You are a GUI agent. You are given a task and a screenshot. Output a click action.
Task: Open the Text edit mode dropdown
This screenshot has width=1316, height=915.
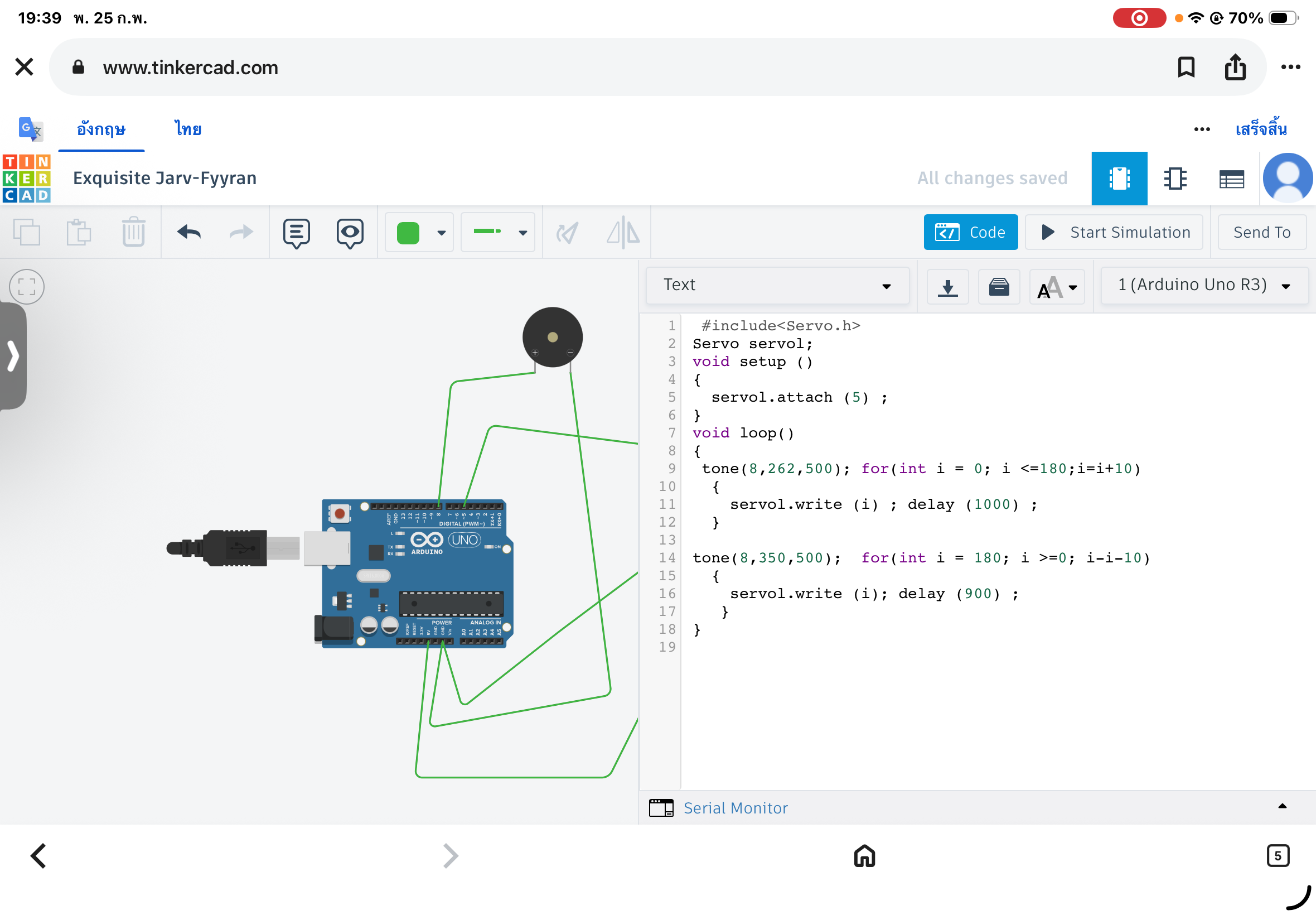coord(777,285)
